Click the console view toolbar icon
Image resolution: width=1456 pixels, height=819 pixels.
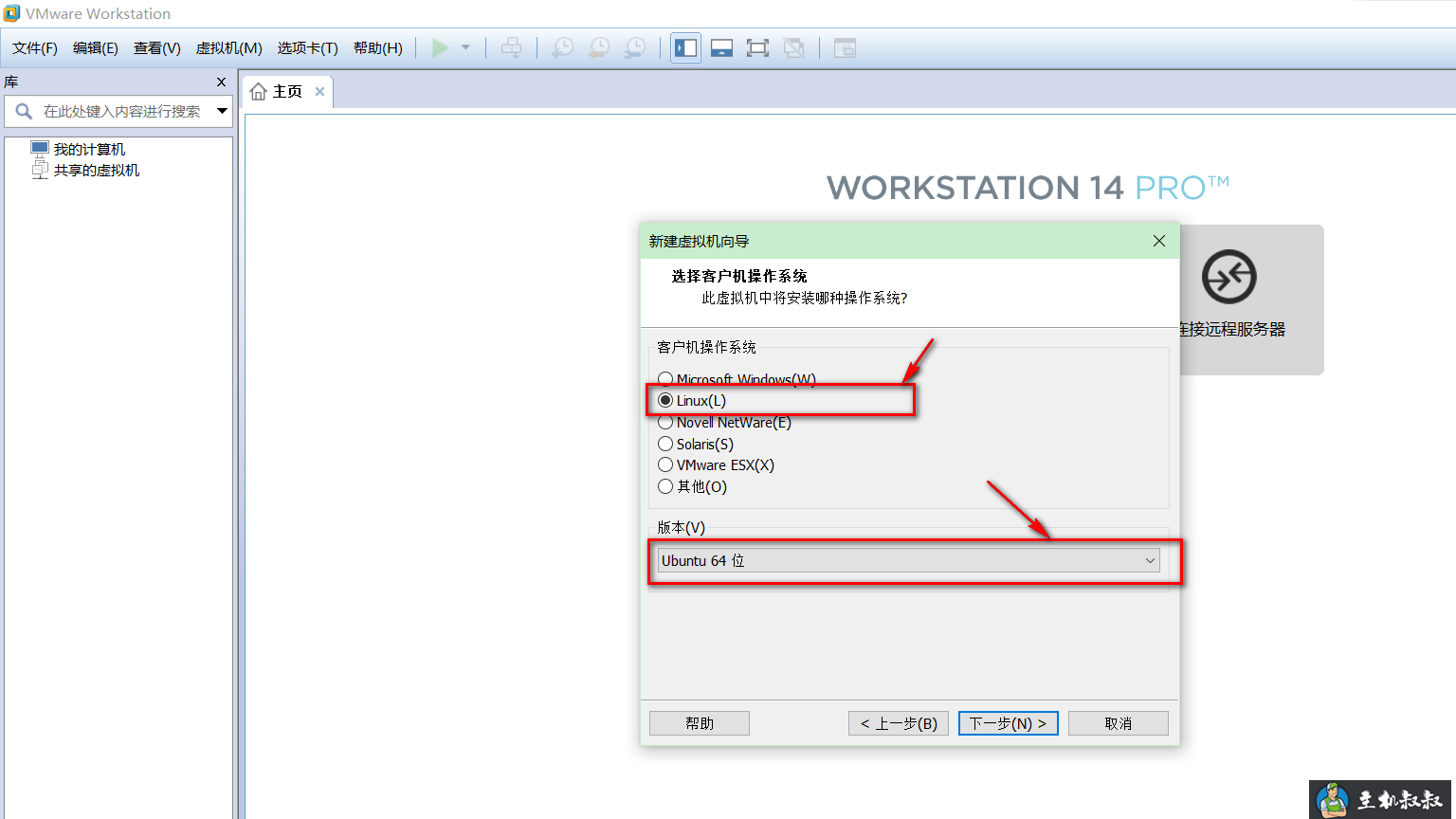[x=845, y=47]
